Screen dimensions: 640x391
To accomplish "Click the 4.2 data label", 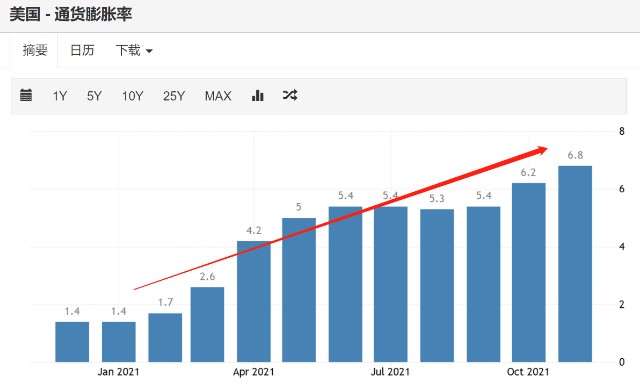I will [253, 231].
